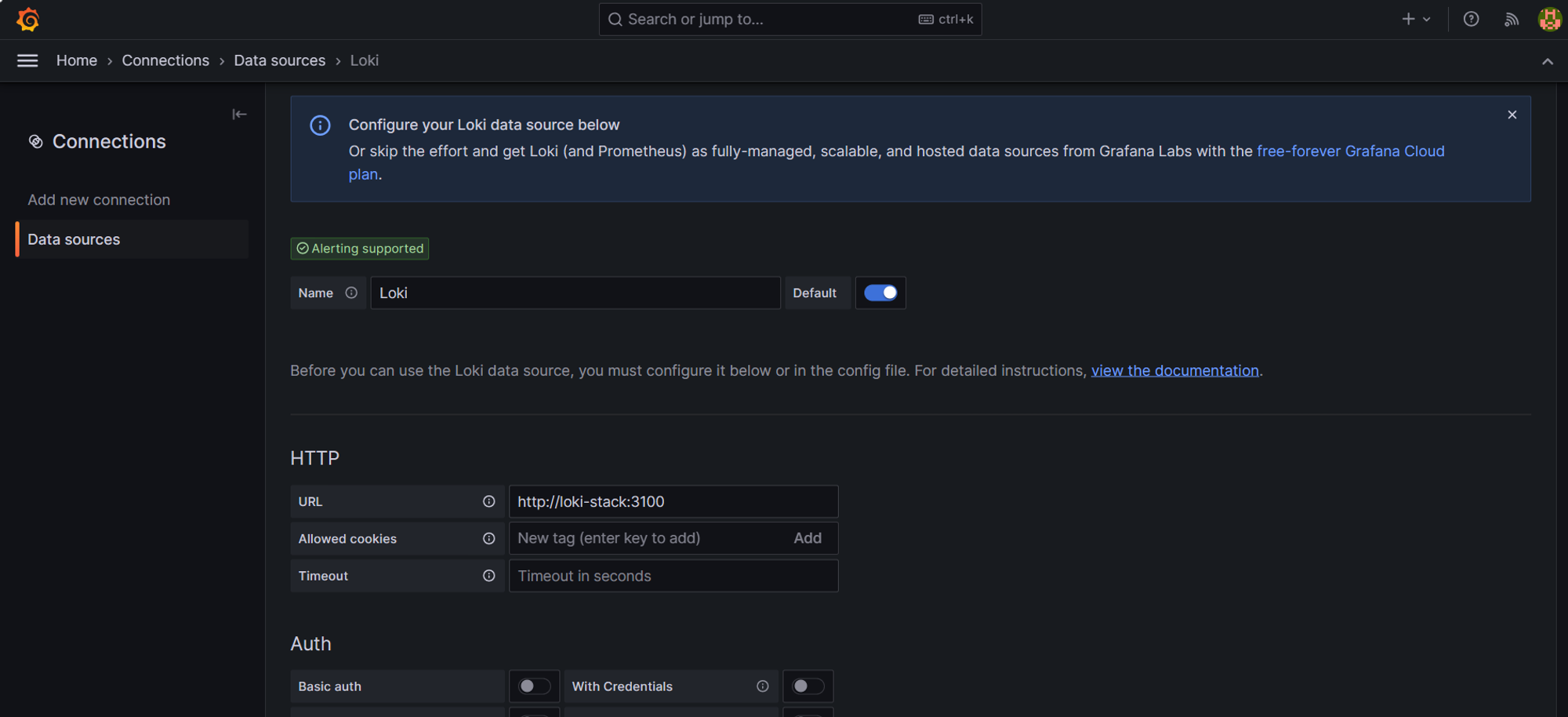
Task: Open the hamburger navigation menu
Action: point(27,60)
